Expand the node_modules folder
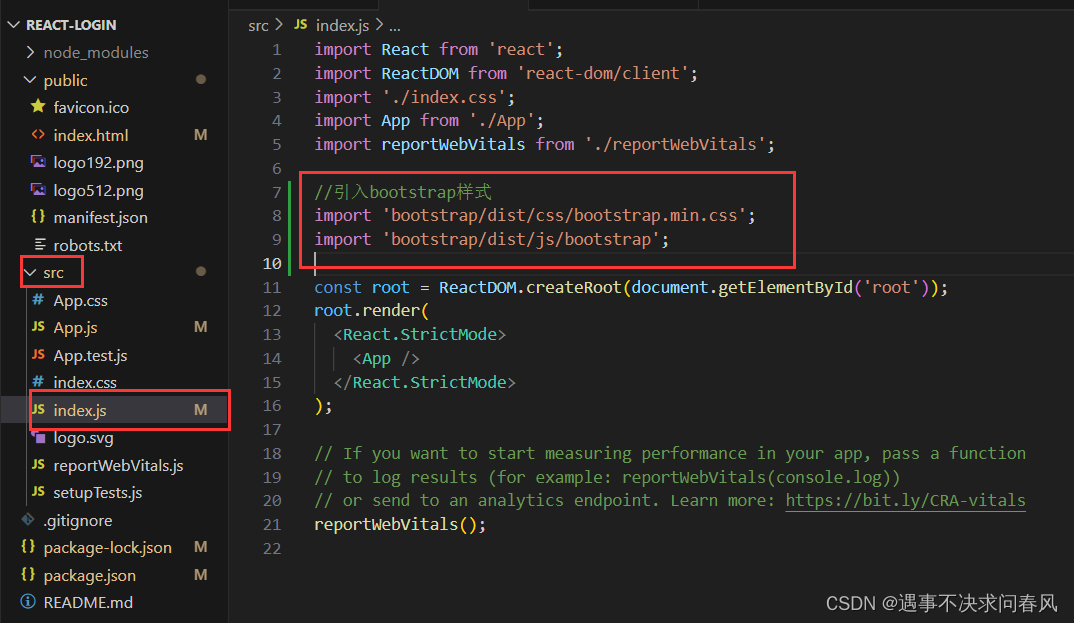The height and width of the screenshot is (623, 1074). coord(30,52)
